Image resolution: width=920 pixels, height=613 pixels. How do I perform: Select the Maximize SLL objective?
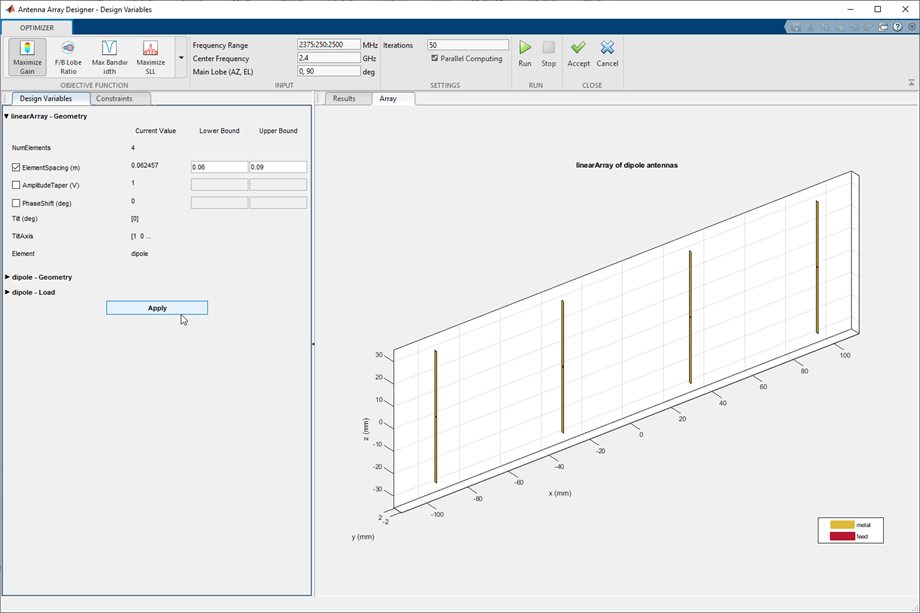[150, 57]
